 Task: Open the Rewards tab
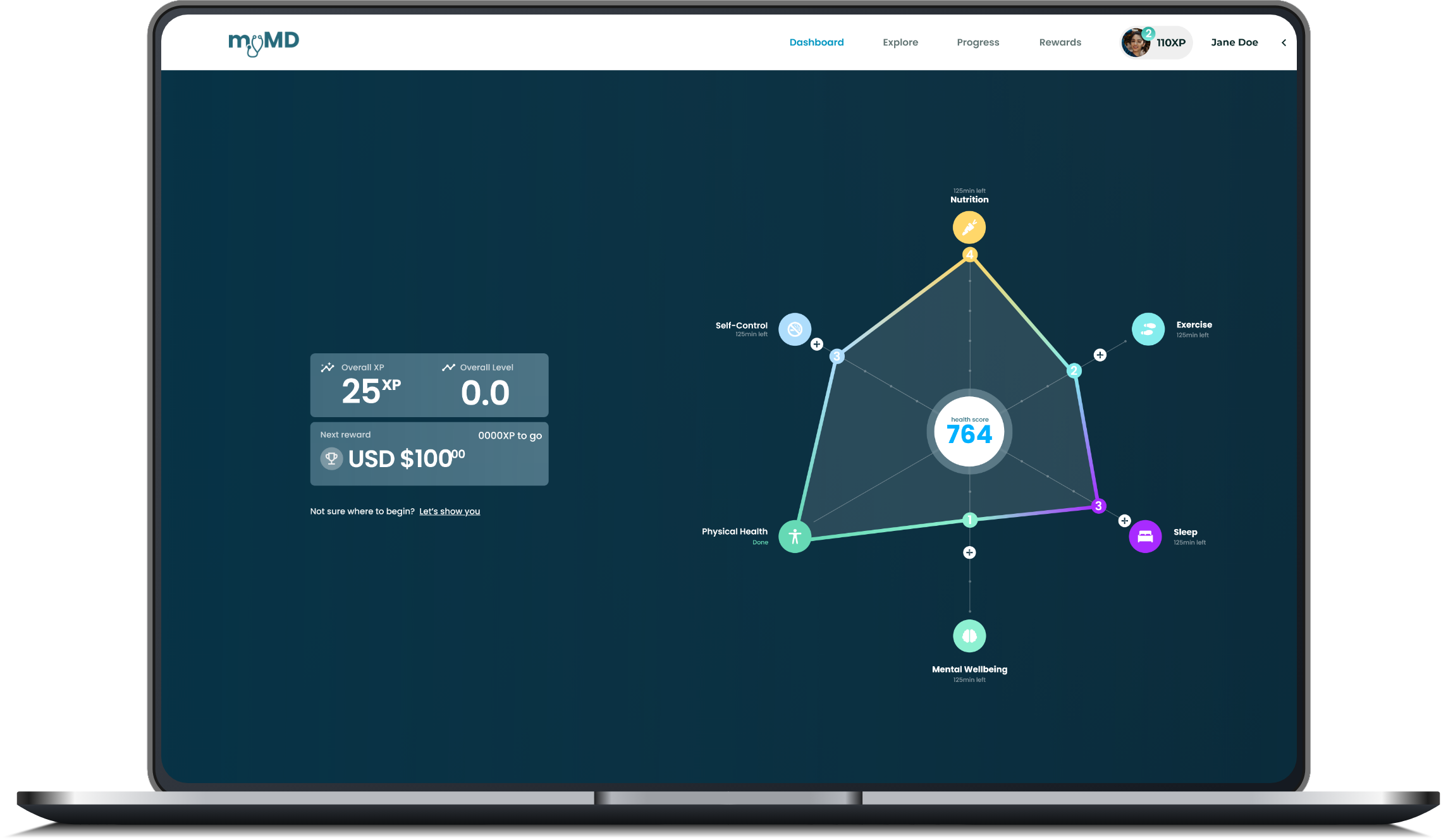click(1060, 42)
